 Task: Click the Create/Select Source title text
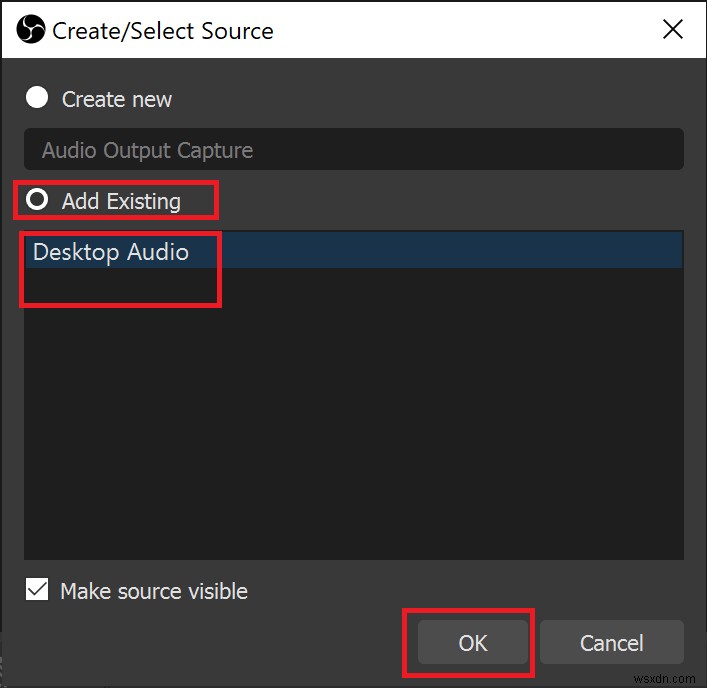[x=163, y=31]
